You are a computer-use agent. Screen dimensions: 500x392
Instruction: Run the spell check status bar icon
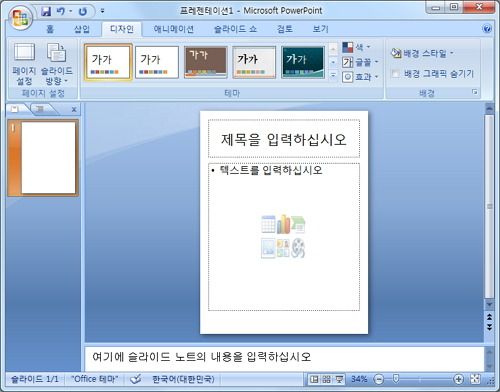point(136,379)
